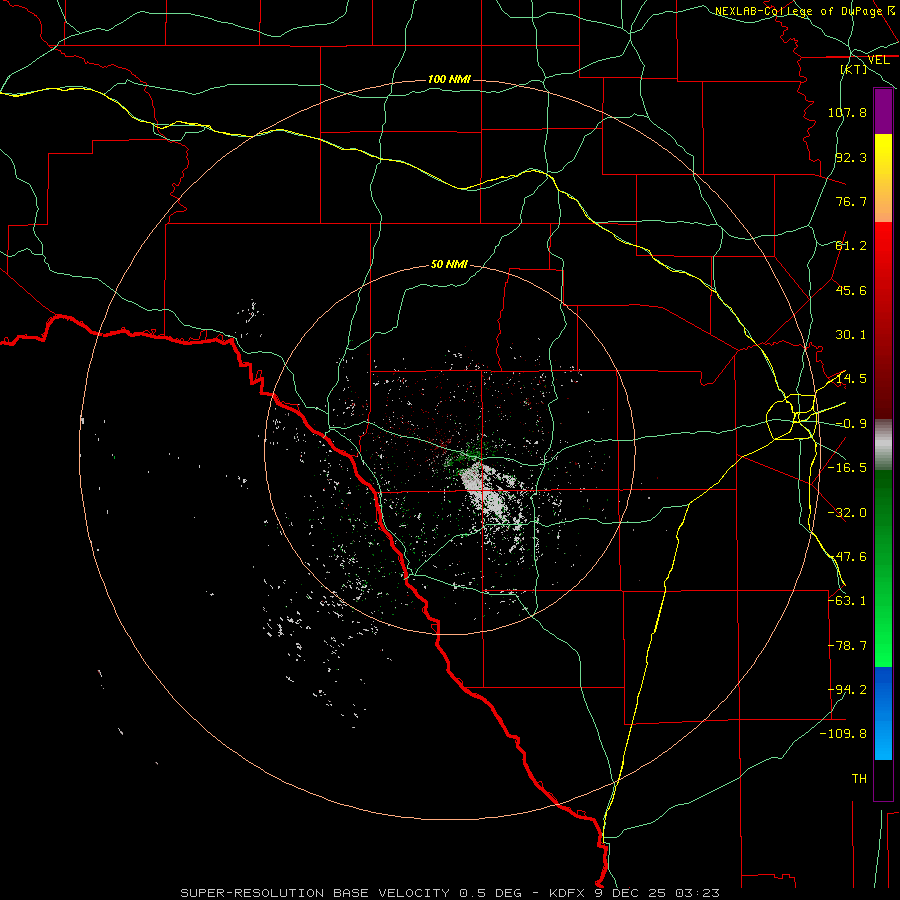Image resolution: width=900 pixels, height=900 pixels.
Task: Select the 30.1 scale value
Action: [x=851, y=335]
